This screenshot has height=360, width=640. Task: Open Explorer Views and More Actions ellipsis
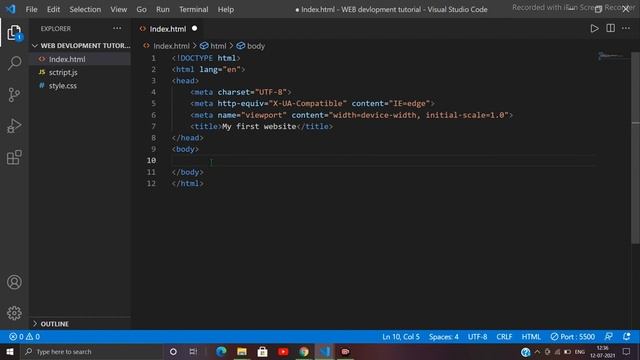click(117, 29)
